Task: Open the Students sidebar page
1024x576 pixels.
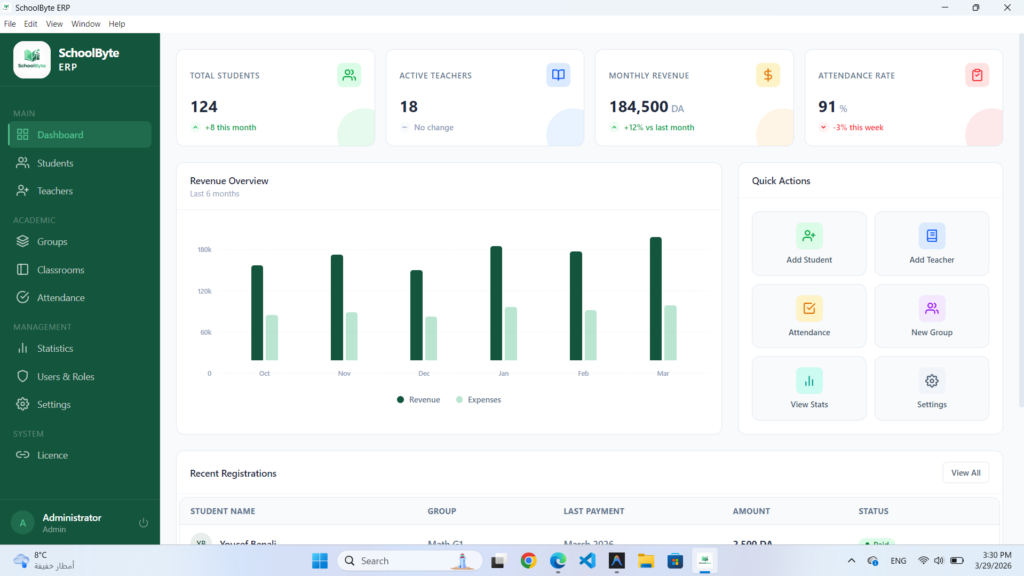Action: coord(80,163)
